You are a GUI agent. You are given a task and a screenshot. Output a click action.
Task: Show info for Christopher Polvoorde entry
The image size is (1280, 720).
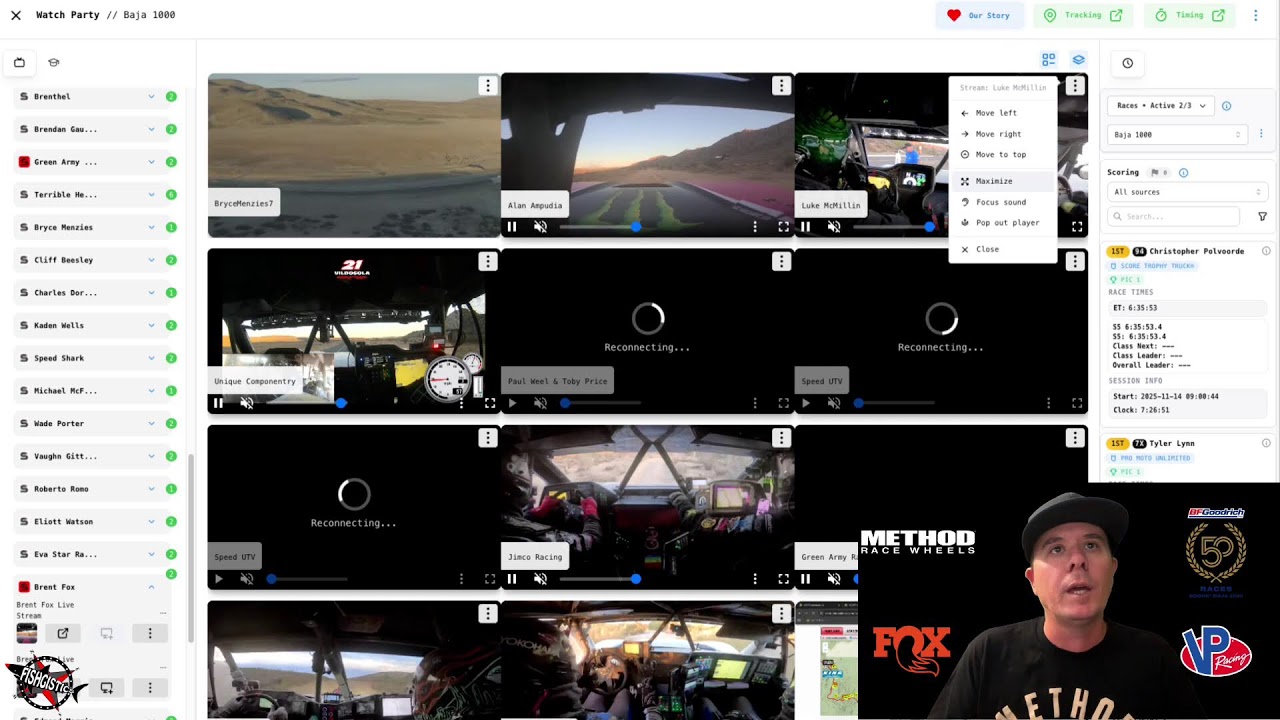(x=1266, y=251)
